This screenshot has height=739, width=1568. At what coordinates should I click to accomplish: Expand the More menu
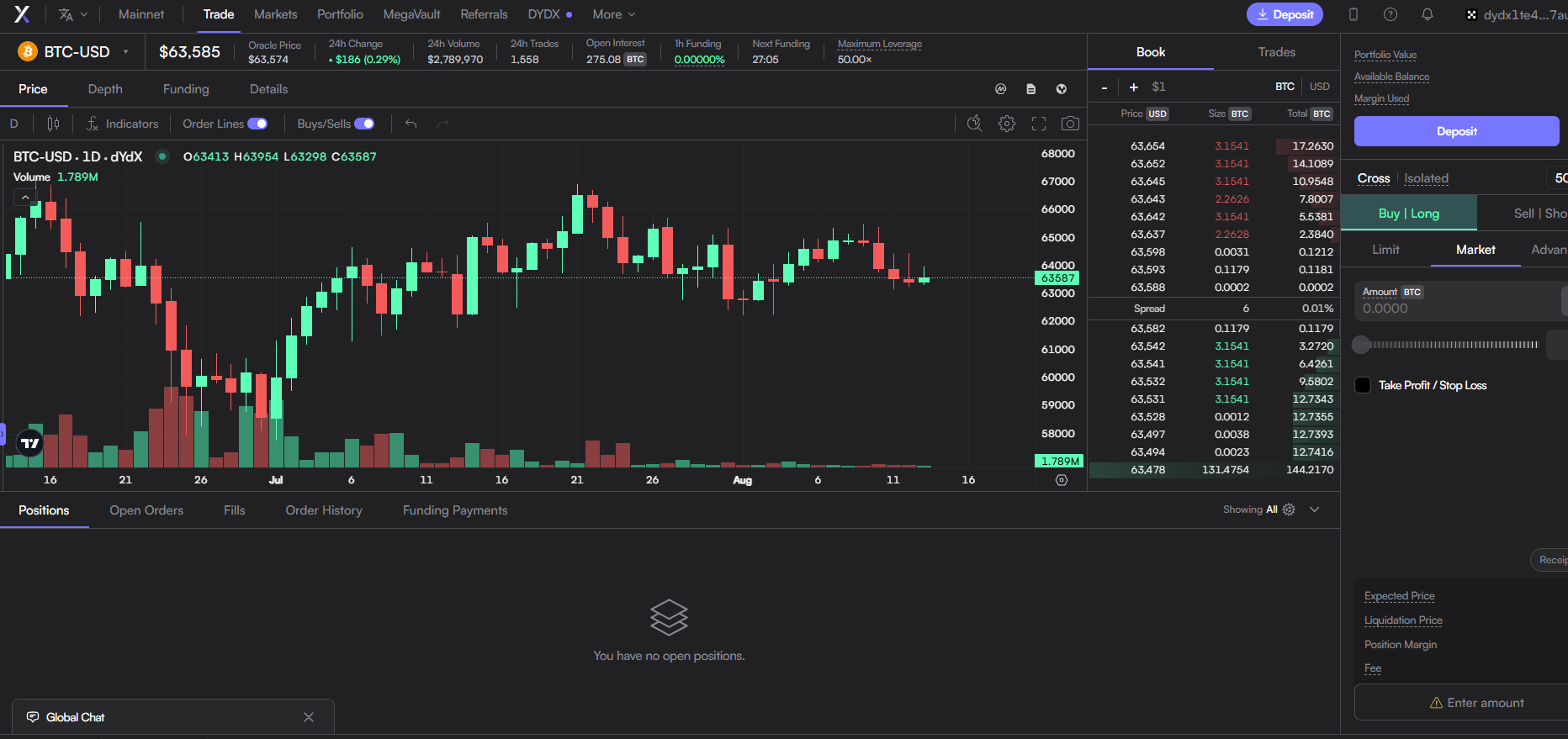[614, 14]
